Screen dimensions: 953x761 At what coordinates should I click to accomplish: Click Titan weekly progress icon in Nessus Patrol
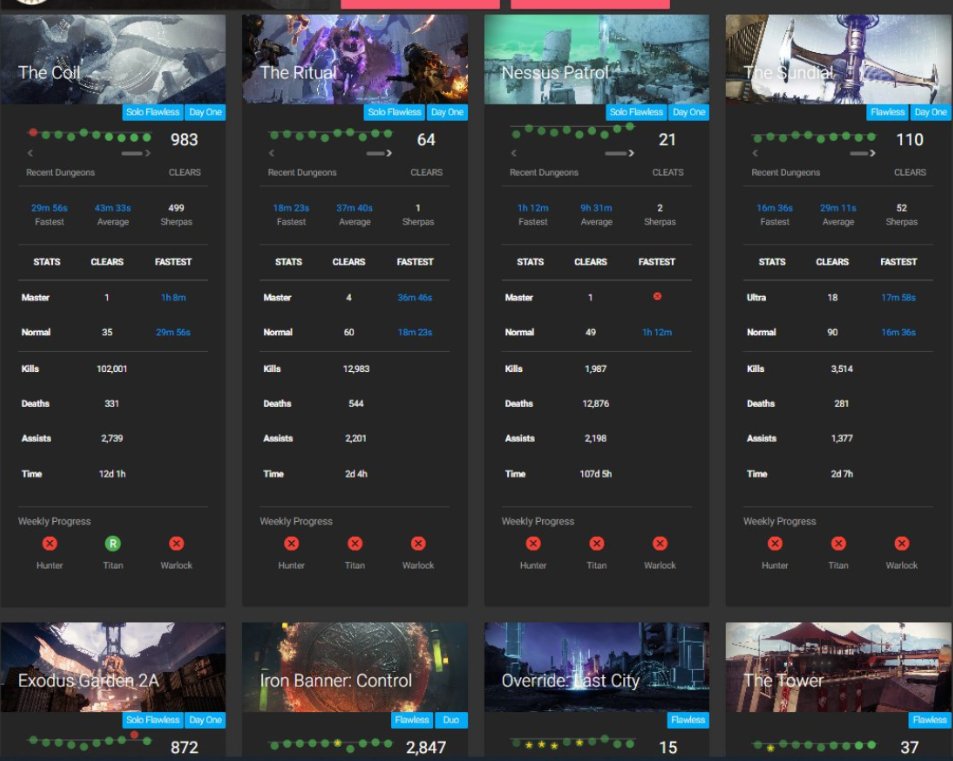tap(597, 543)
